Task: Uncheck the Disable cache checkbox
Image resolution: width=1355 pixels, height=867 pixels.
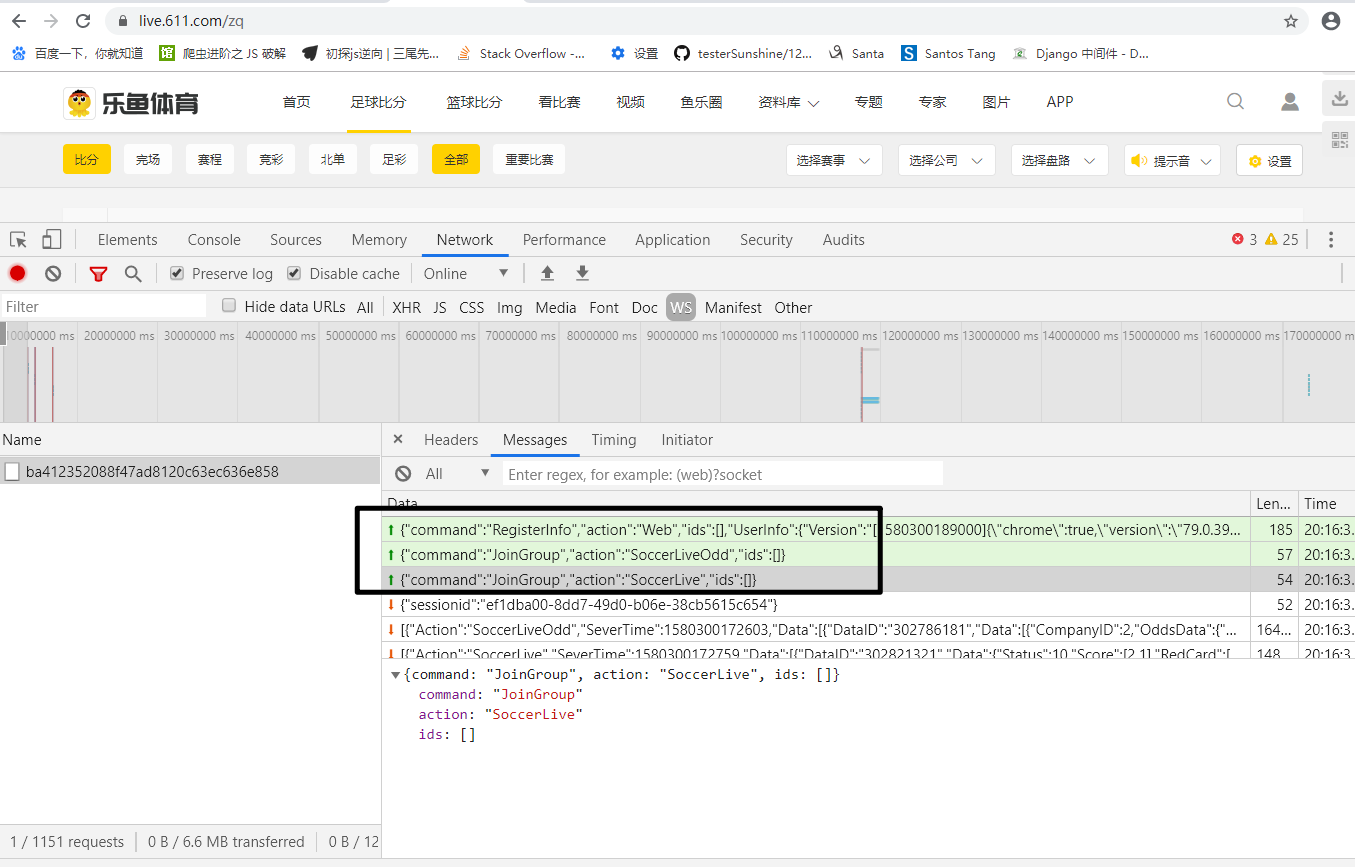Action: pyautogui.click(x=294, y=273)
